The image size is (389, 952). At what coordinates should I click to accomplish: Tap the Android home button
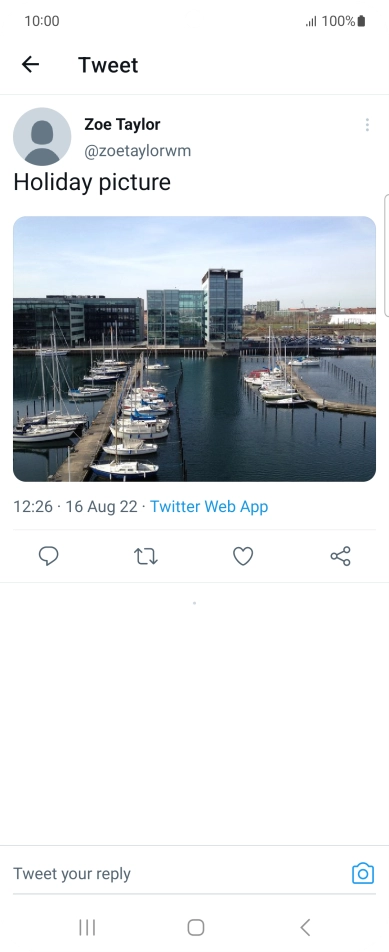point(195,927)
